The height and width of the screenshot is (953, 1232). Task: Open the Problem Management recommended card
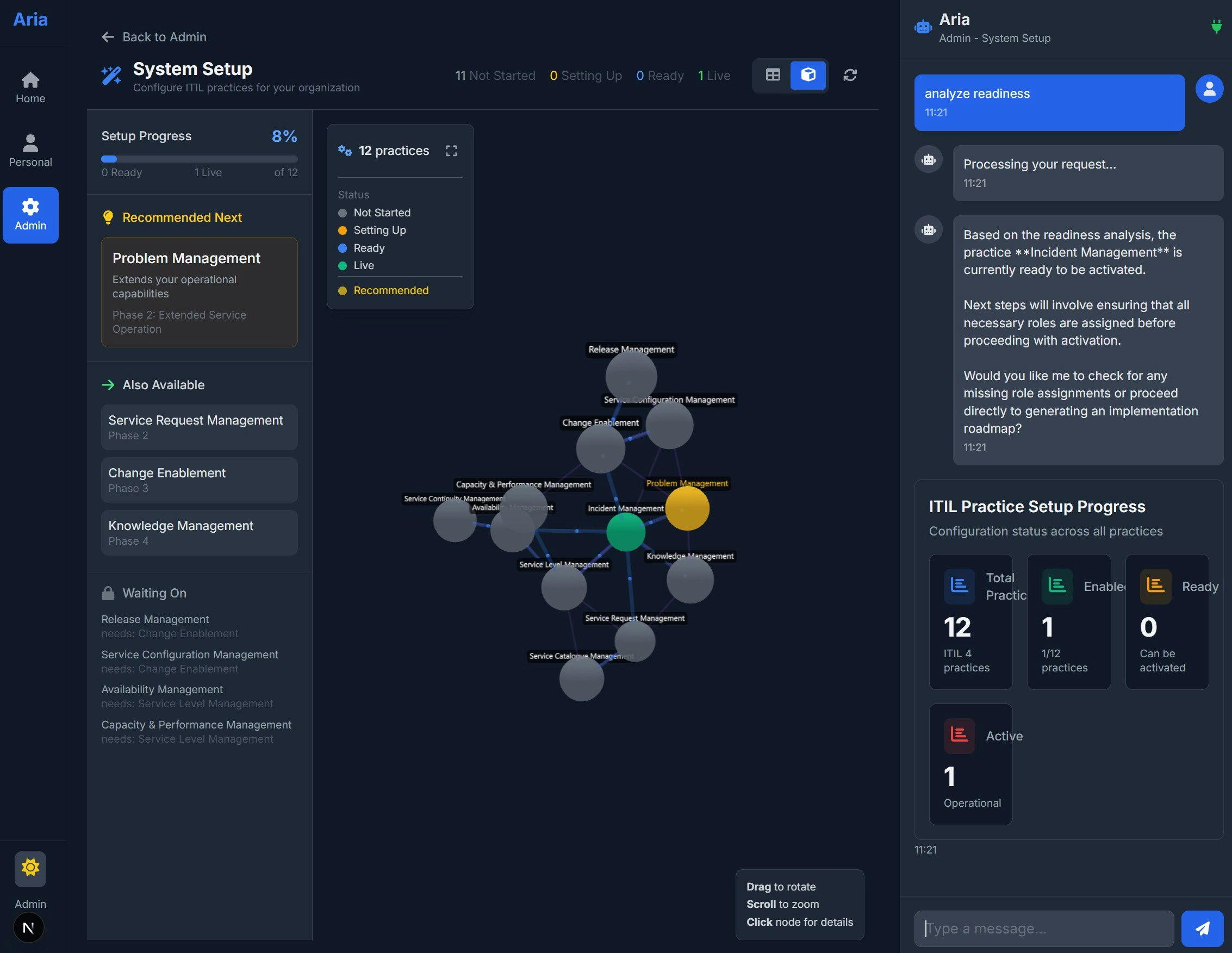click(x=199, y=291)
